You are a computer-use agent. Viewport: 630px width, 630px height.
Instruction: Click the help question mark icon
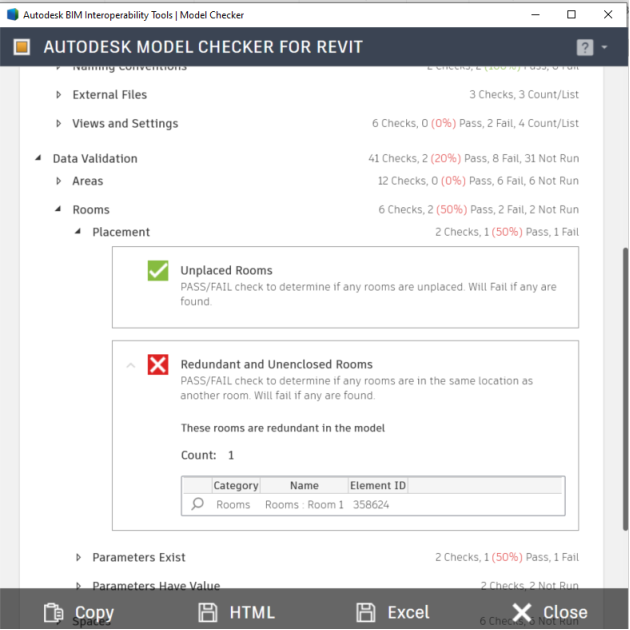click(585, 47)
